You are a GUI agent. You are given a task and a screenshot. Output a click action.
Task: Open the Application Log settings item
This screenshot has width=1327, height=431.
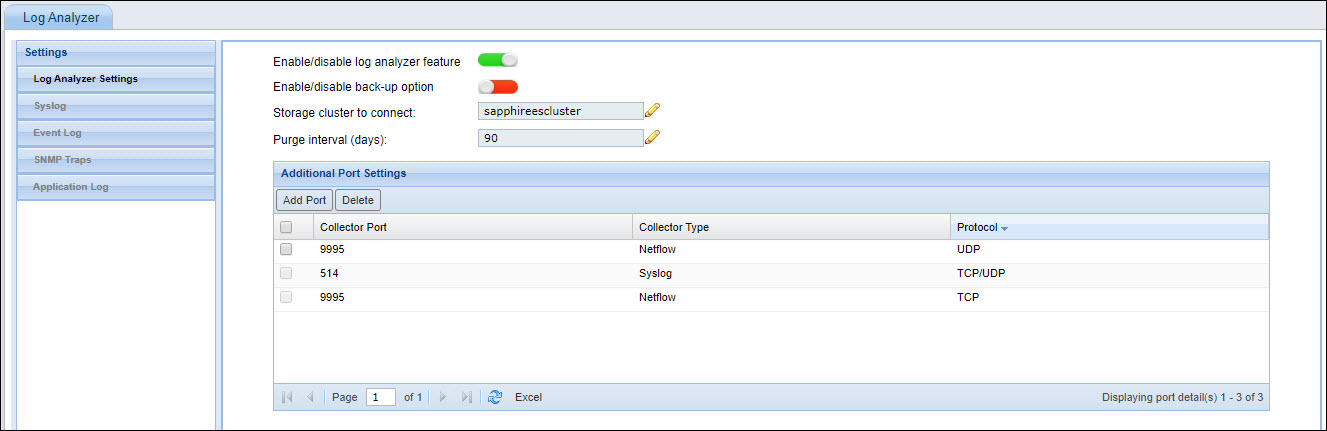tap(116, 187)
